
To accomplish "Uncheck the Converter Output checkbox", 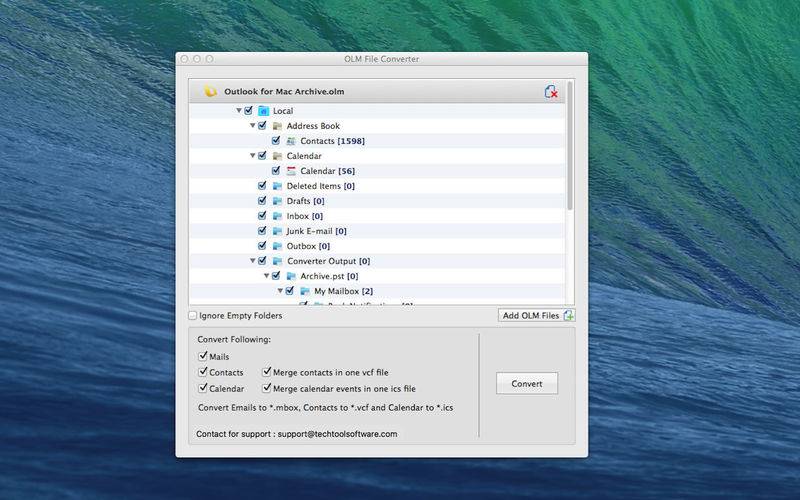I will click(x=262, y=260).
